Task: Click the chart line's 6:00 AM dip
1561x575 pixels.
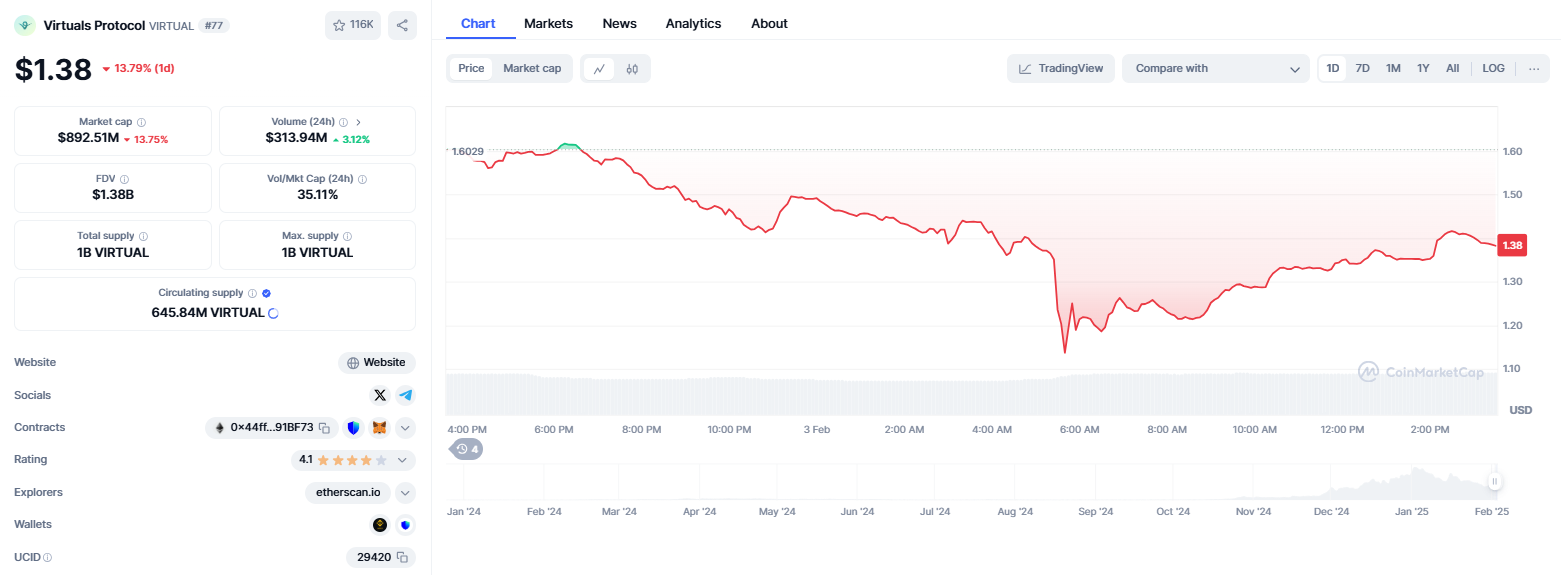Action: coord(1065,352)
